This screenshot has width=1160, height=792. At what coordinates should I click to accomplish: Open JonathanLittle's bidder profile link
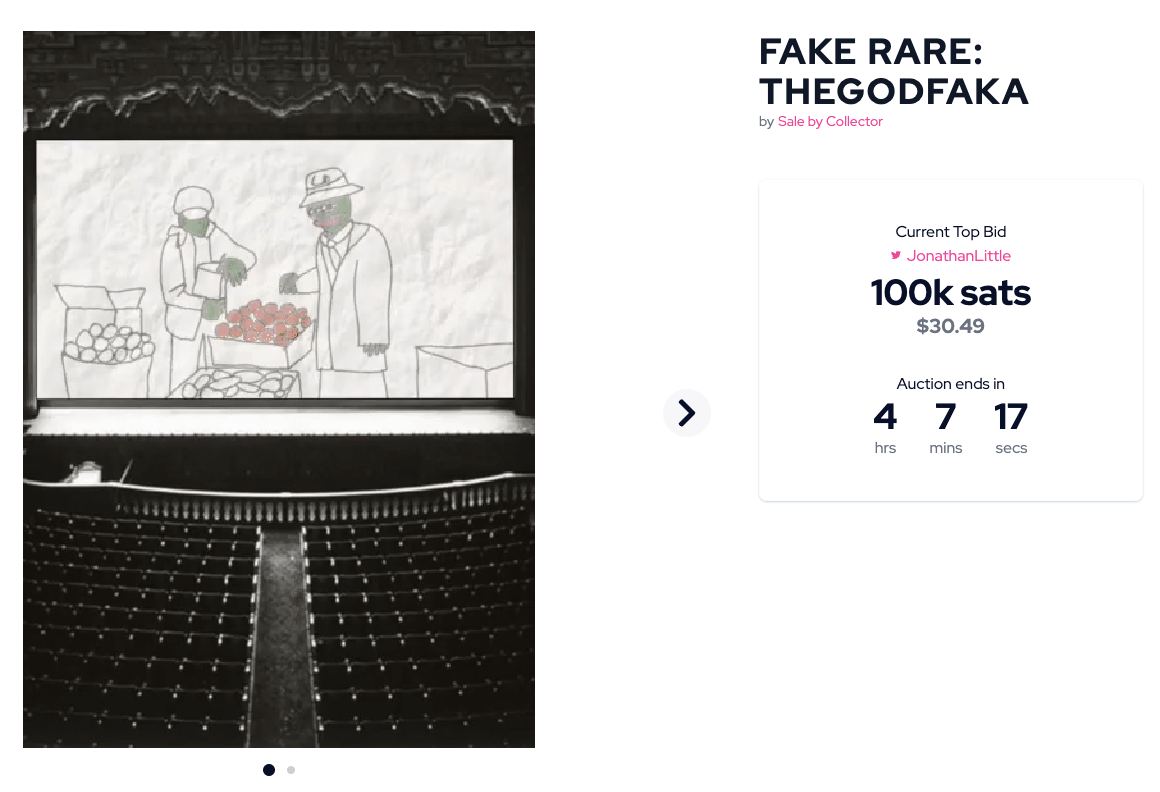click(x=958, y=256)
